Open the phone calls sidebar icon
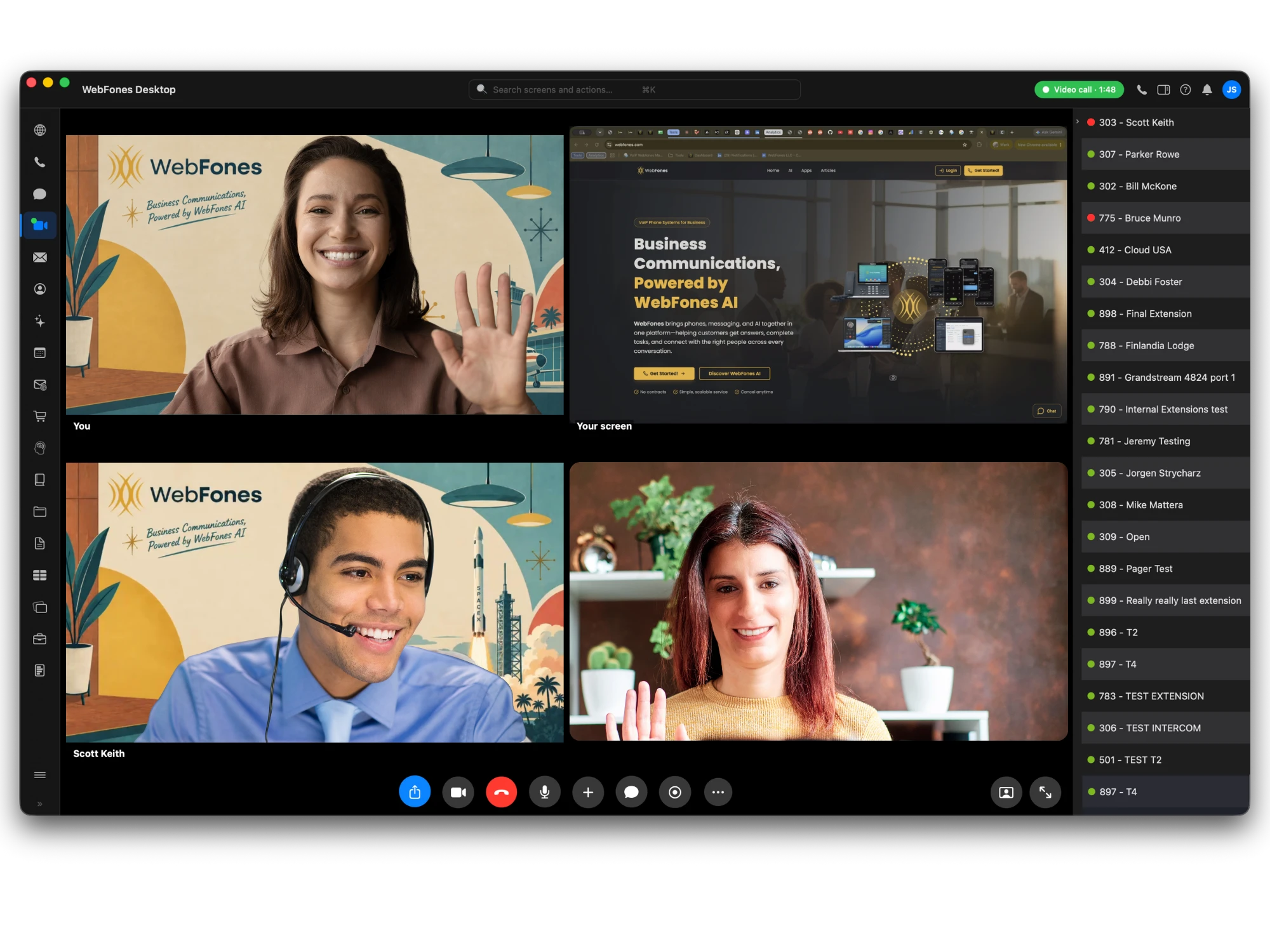This screenshot has width=1270, height=952. 40,162
